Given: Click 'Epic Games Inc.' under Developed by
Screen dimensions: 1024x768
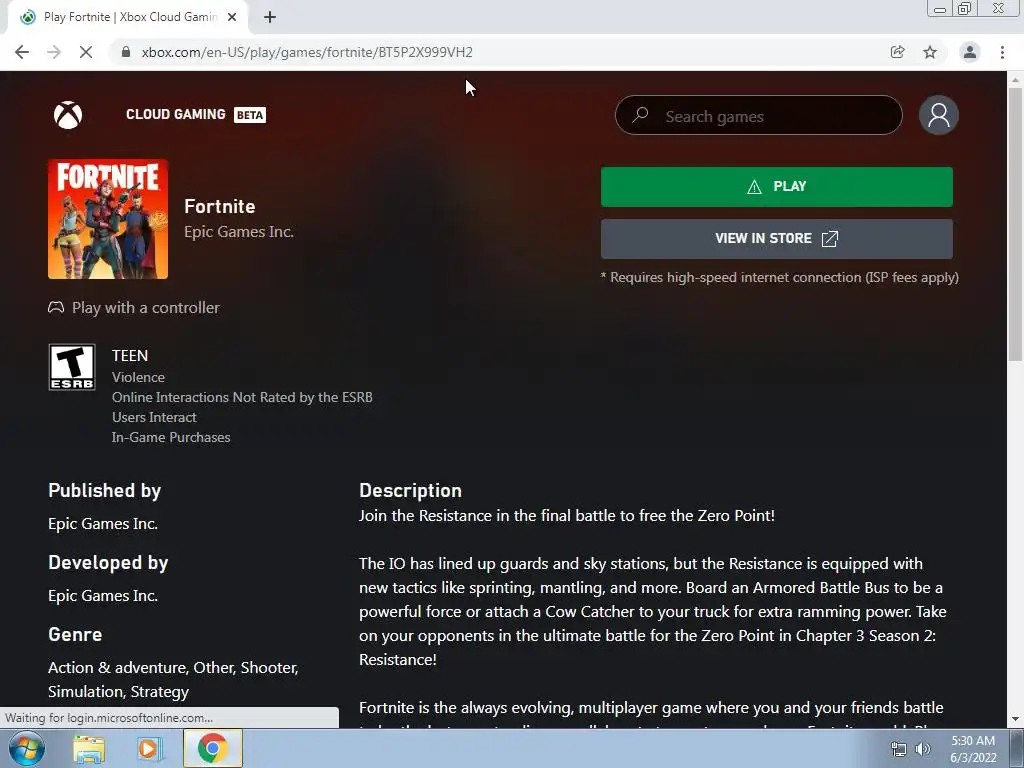Looking at the screenshot, I should (103, 596).
